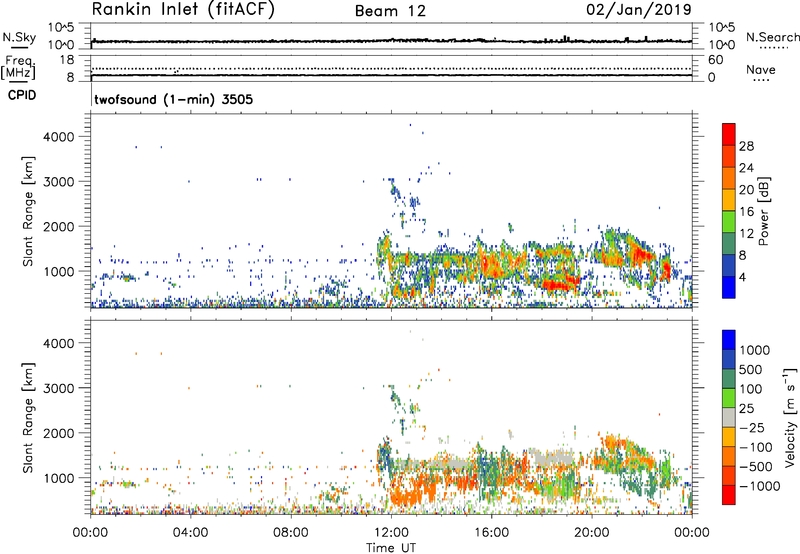Click the date "02/Jan/2019"

click(639, 9)
